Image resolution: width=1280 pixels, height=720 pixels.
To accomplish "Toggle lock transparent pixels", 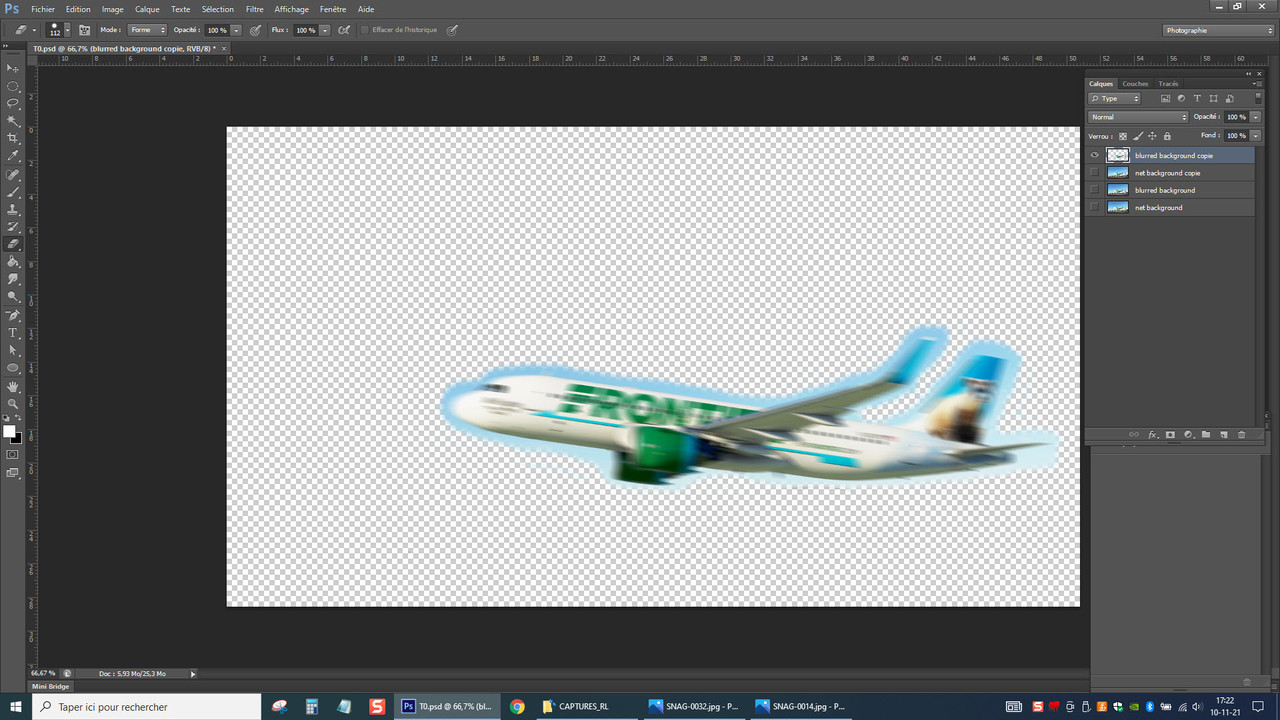I will 1123,136.
